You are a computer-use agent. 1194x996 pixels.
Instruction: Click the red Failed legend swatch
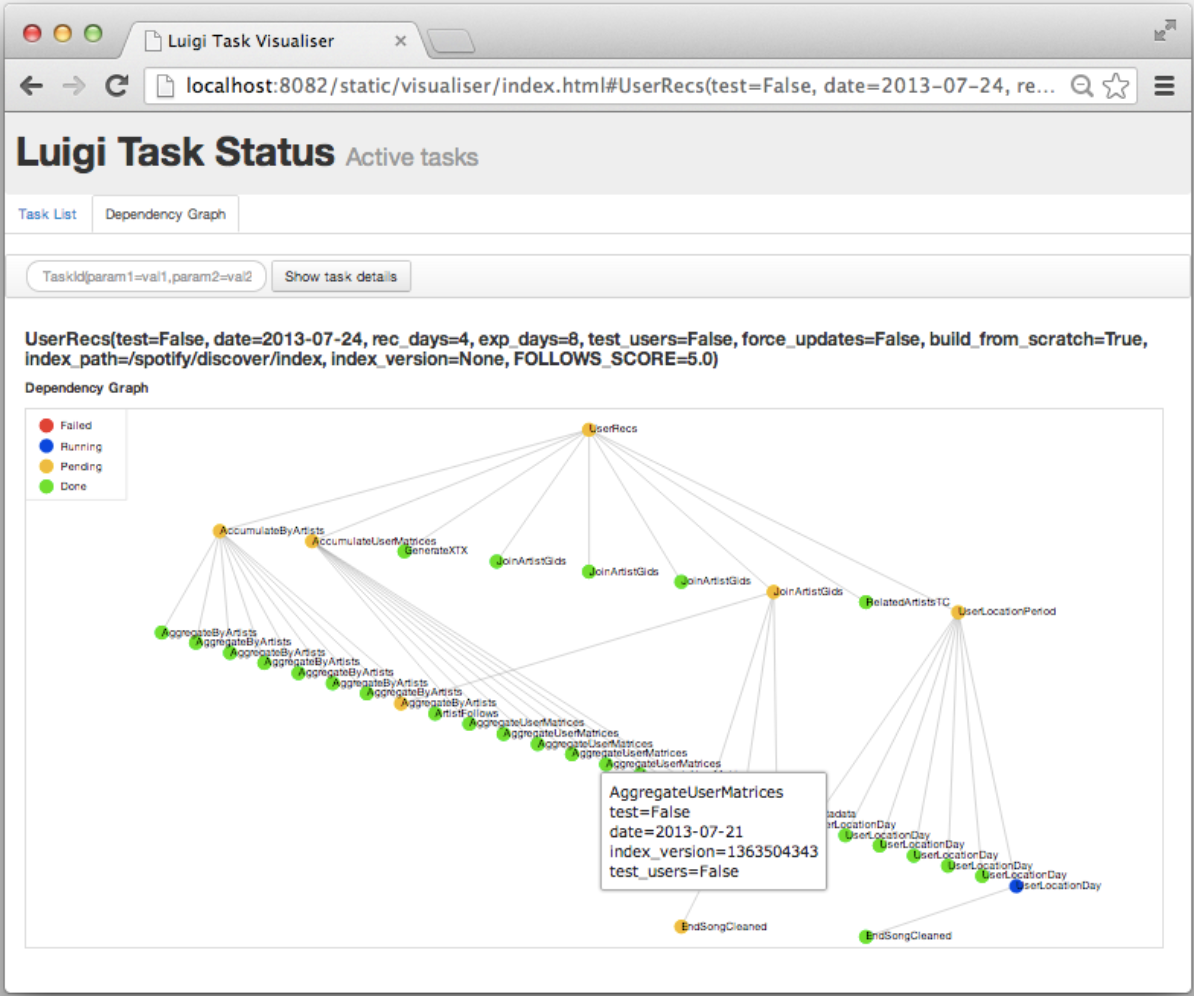click(46, 426)
